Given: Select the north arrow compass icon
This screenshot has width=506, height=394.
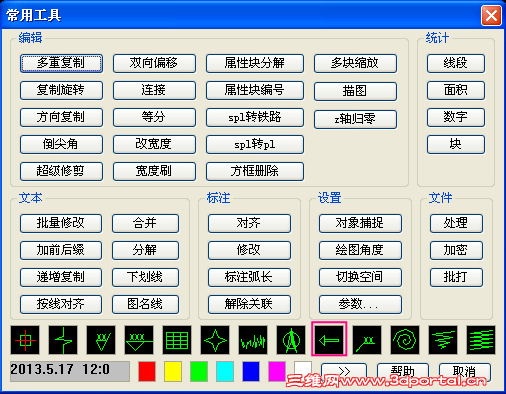Looking at the screenshot, I should pos(291,340).
